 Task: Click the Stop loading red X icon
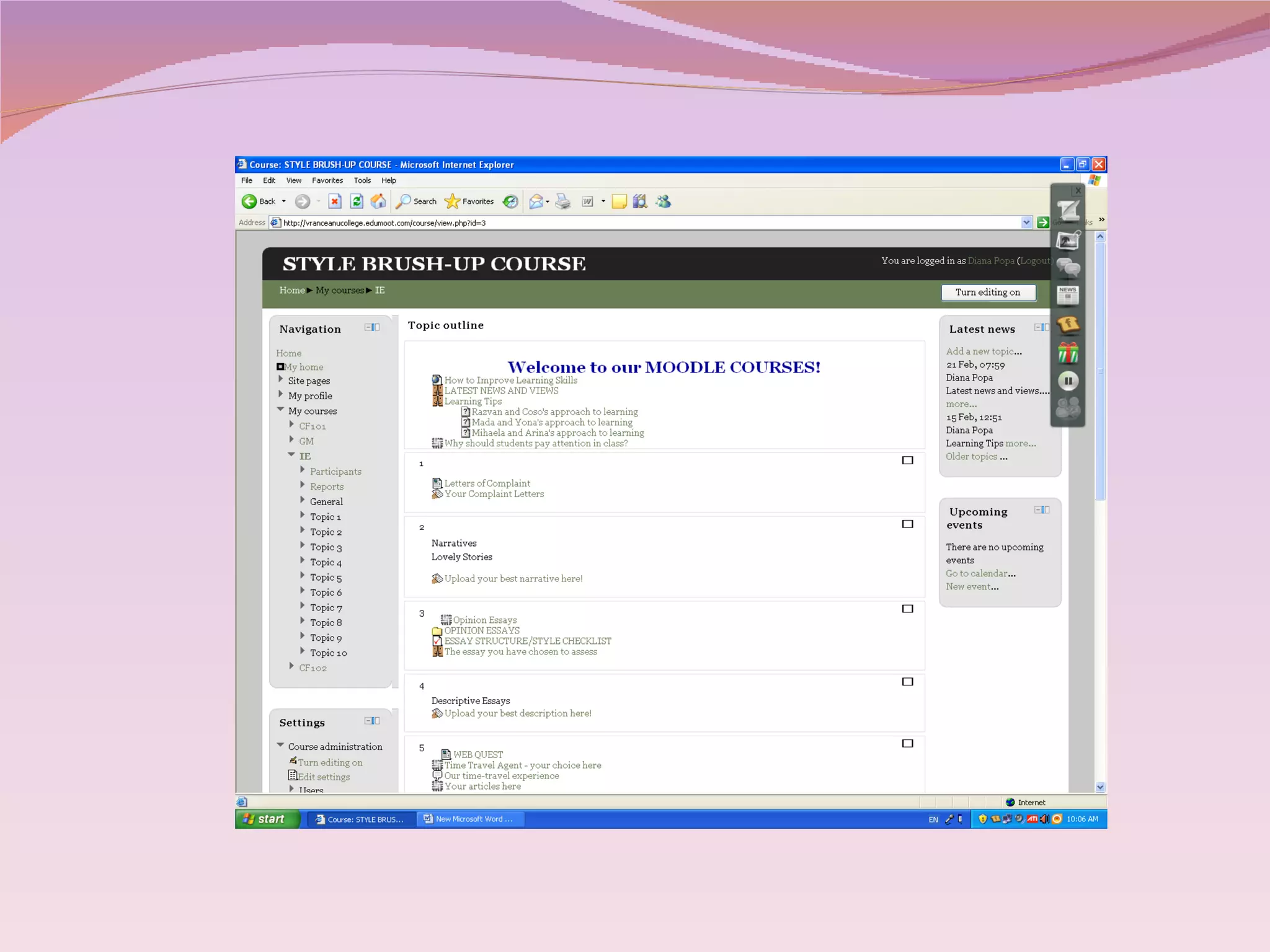[335, 201]
